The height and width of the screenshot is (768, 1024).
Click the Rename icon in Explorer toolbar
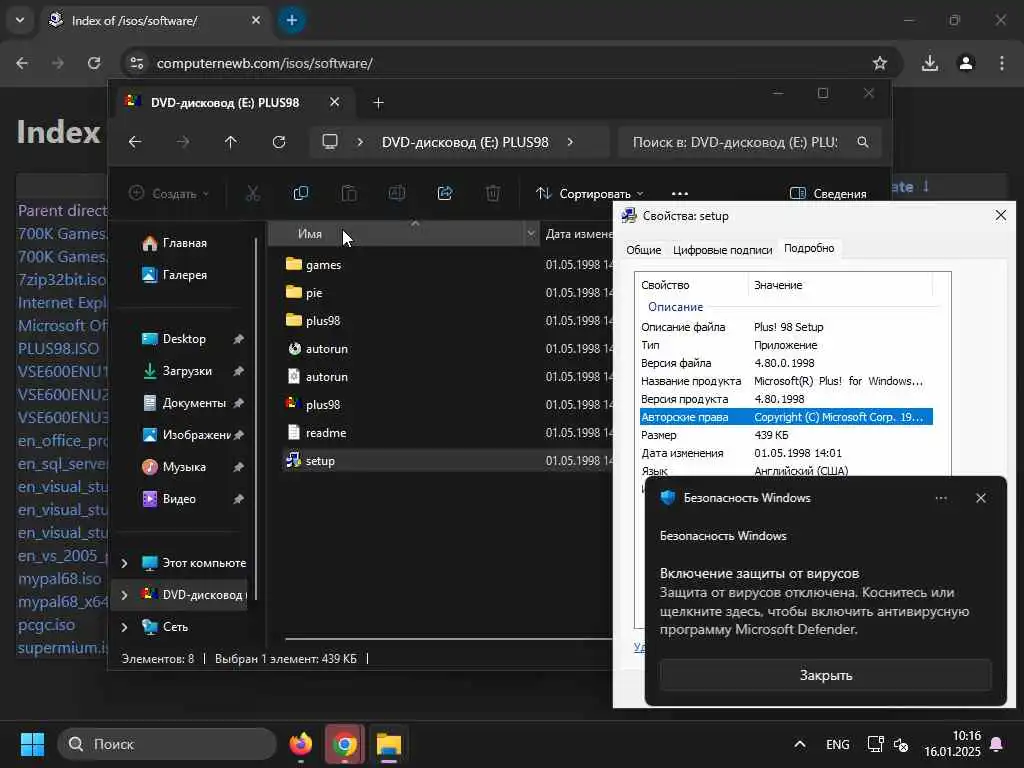pos(397,193)
